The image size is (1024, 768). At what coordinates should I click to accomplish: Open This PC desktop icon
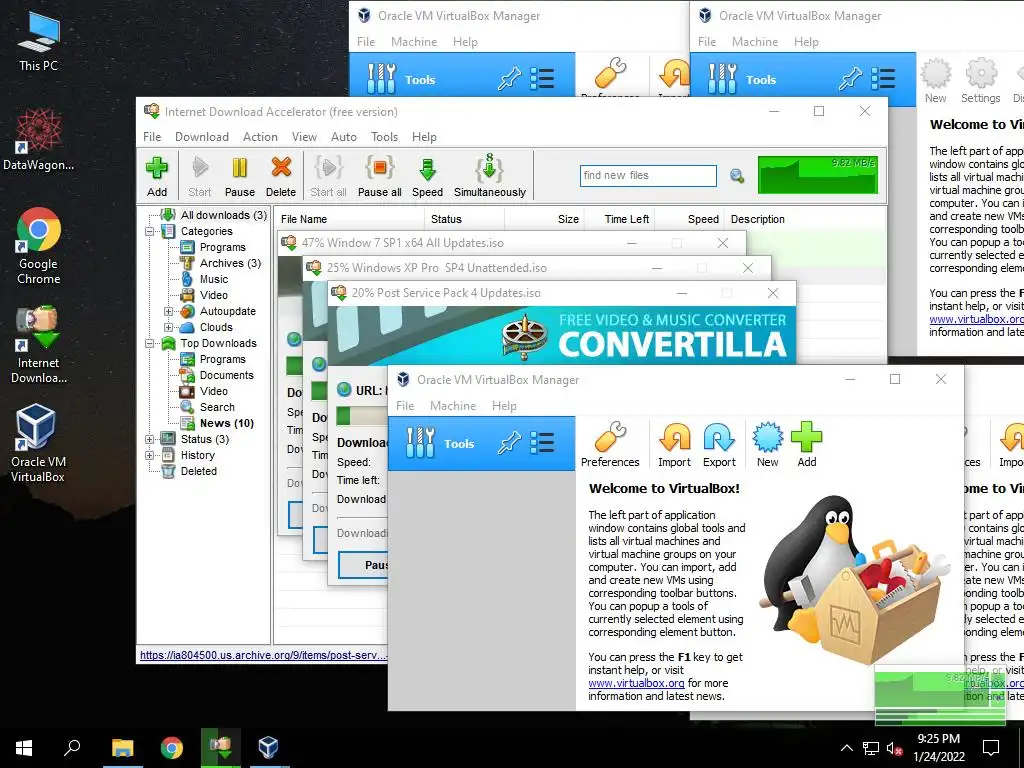click(x=39, y=41)
